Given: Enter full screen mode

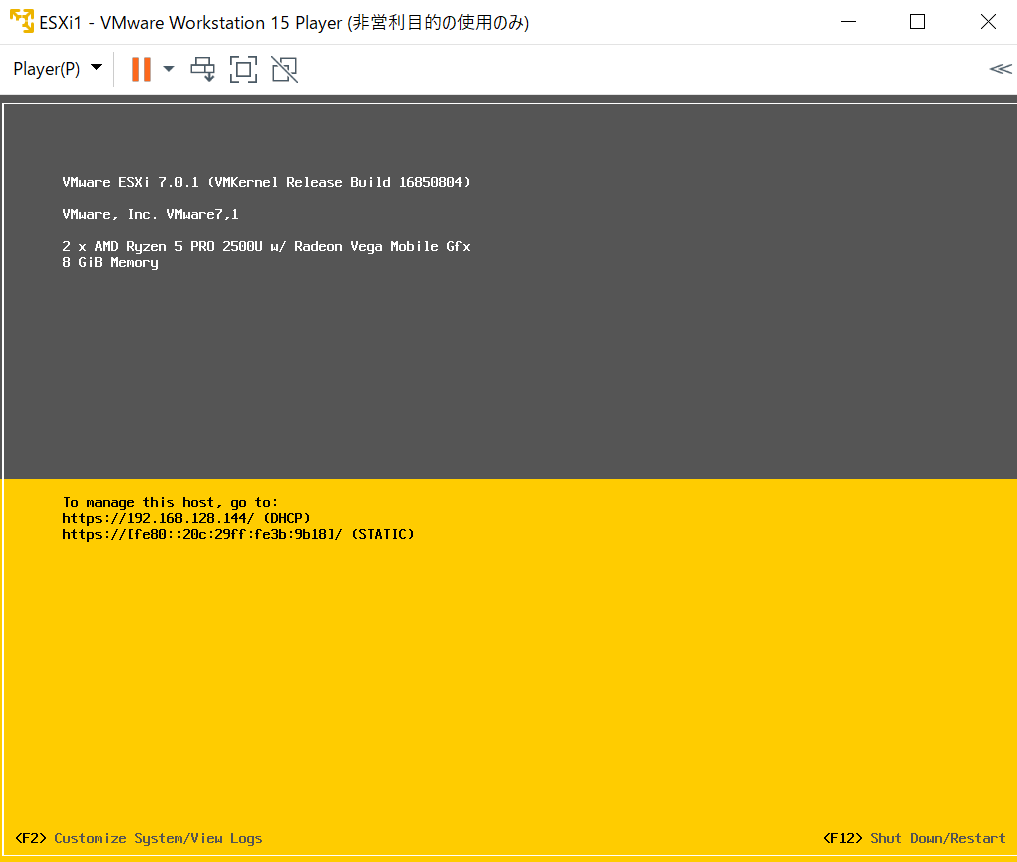Looking at the screenshot, I should 243,69.
